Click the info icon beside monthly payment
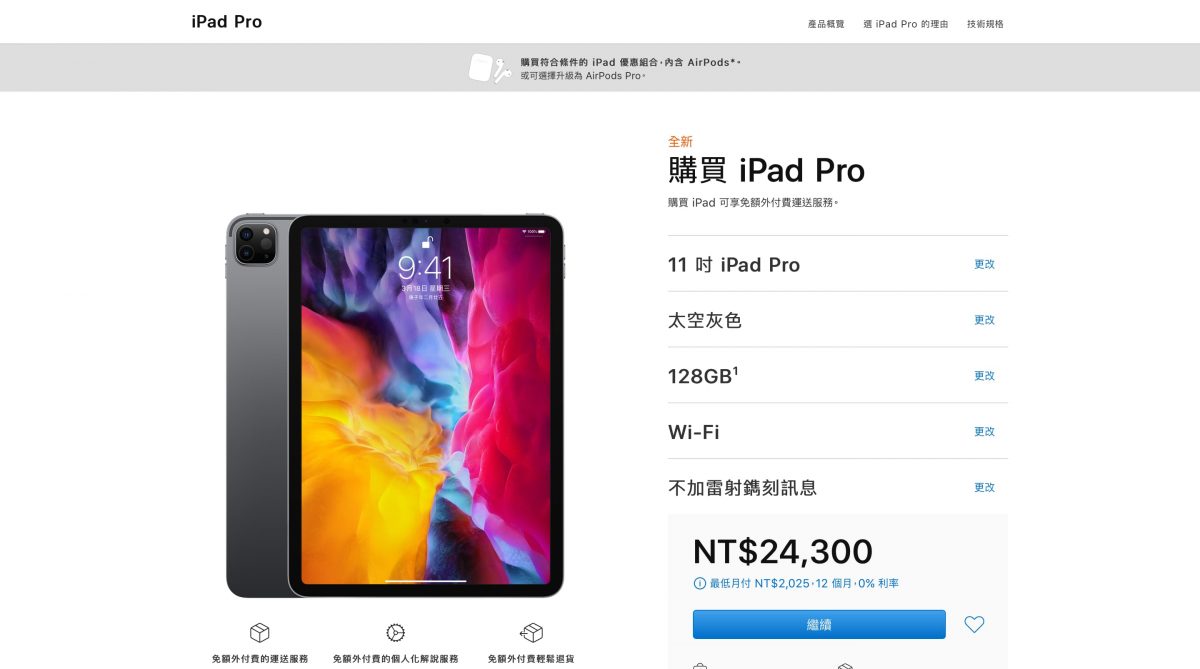The height and width of the screenshot is (669, 1200). click(699, 583)
